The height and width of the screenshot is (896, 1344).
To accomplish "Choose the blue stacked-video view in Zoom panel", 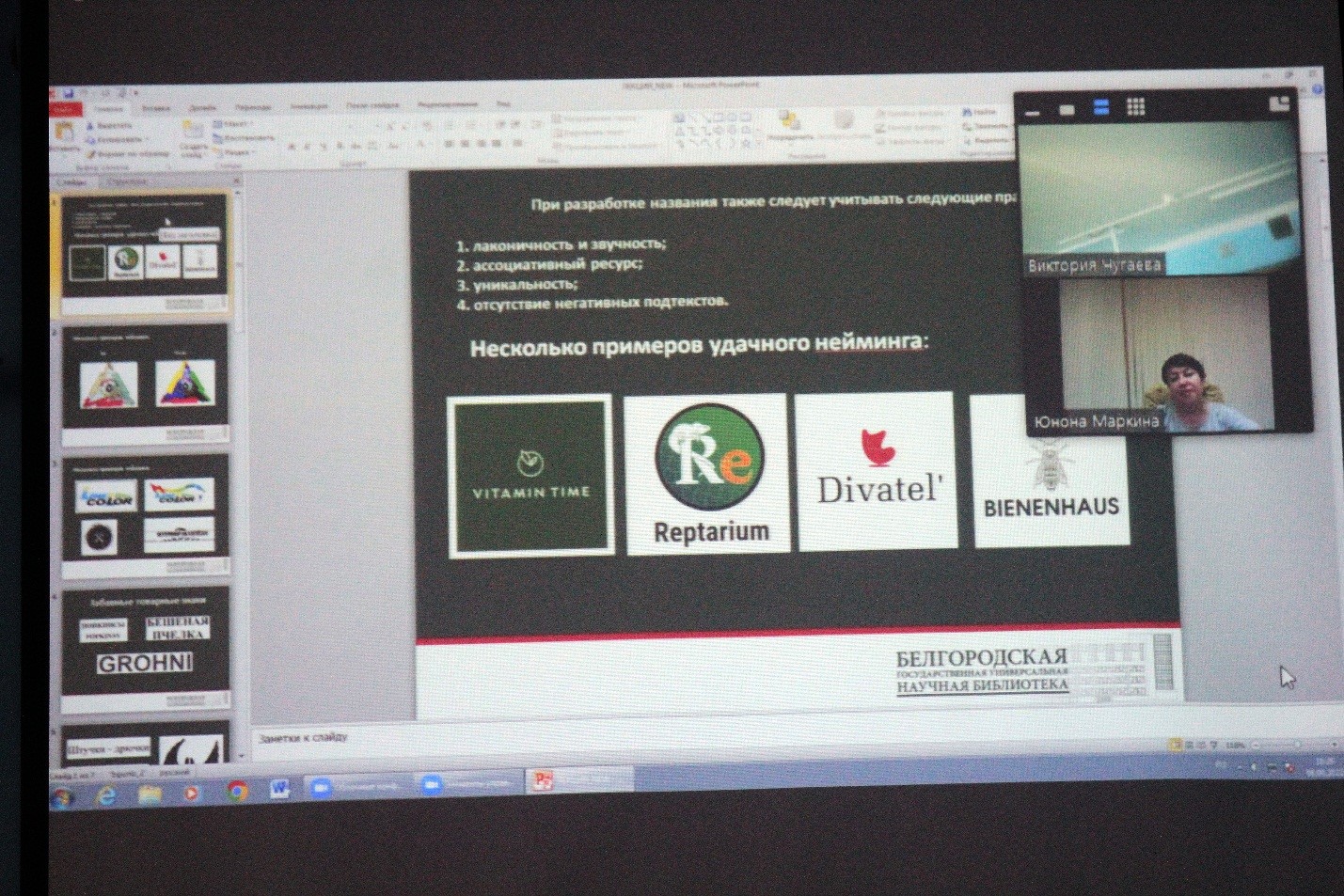I will tap(1100, 107).
